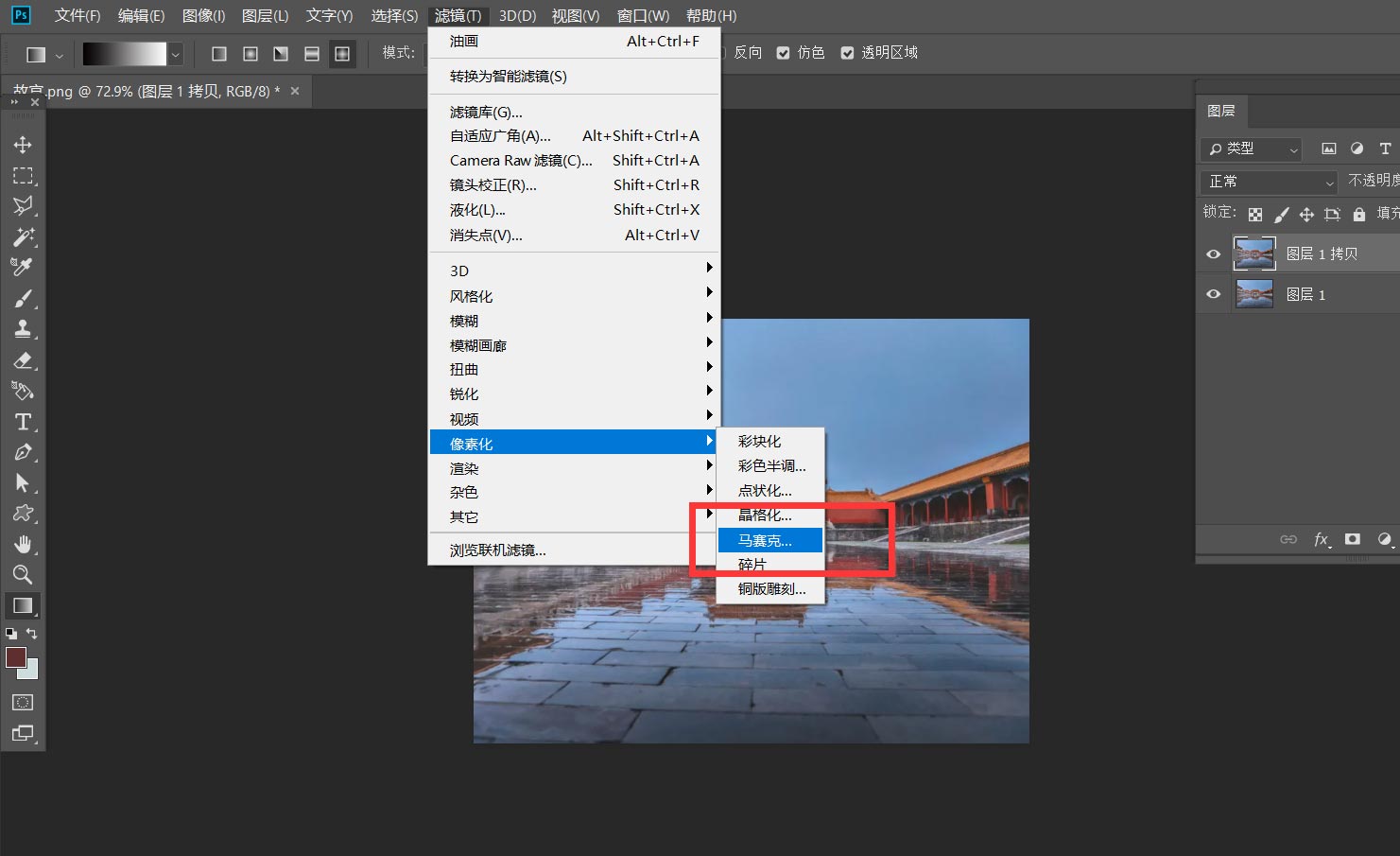
Task: Select the Zoom tool
Action: coord(23,574)
